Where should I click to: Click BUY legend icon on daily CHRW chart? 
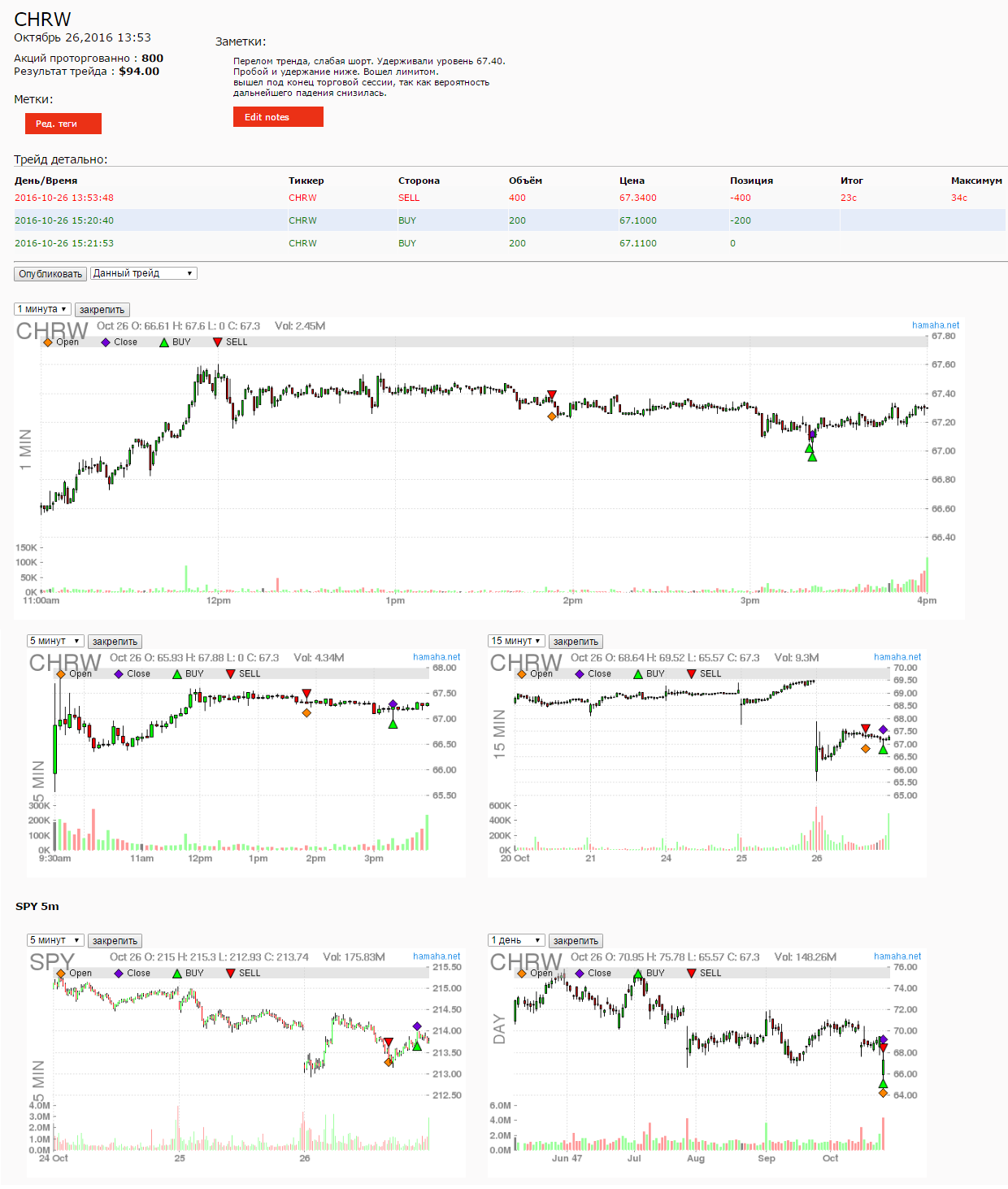(x=638, y=973)
